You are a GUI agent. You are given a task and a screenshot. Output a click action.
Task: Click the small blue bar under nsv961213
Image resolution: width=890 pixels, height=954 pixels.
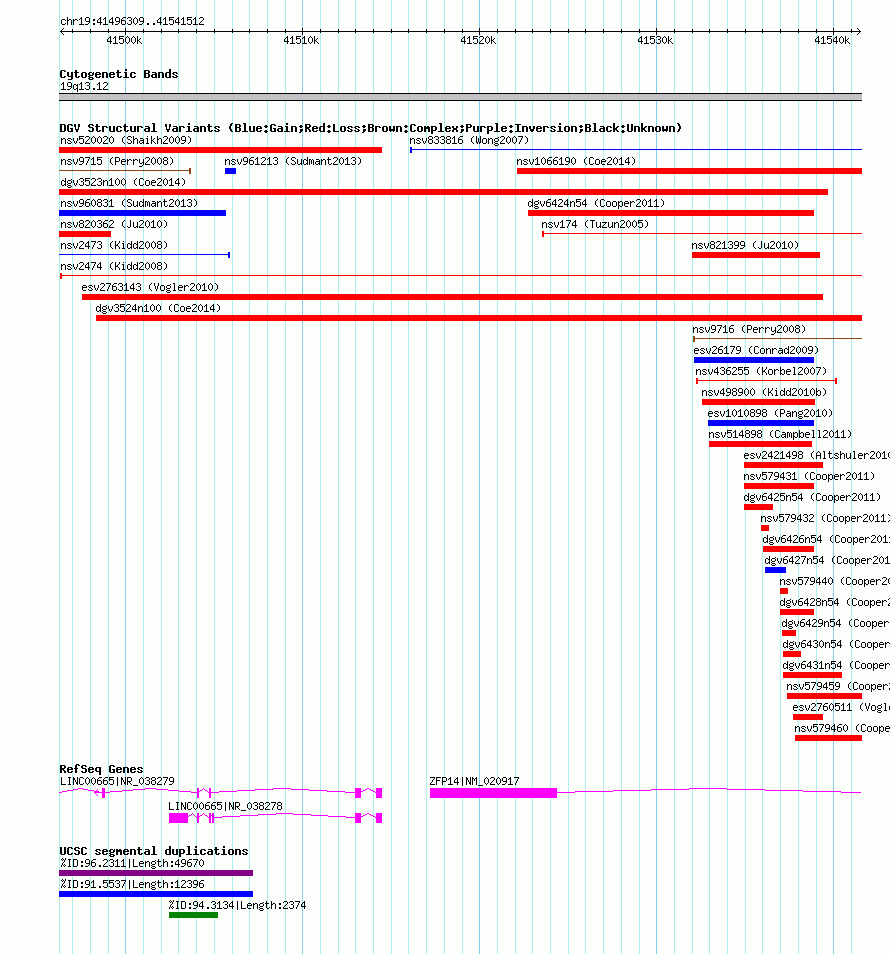(230, 171)
